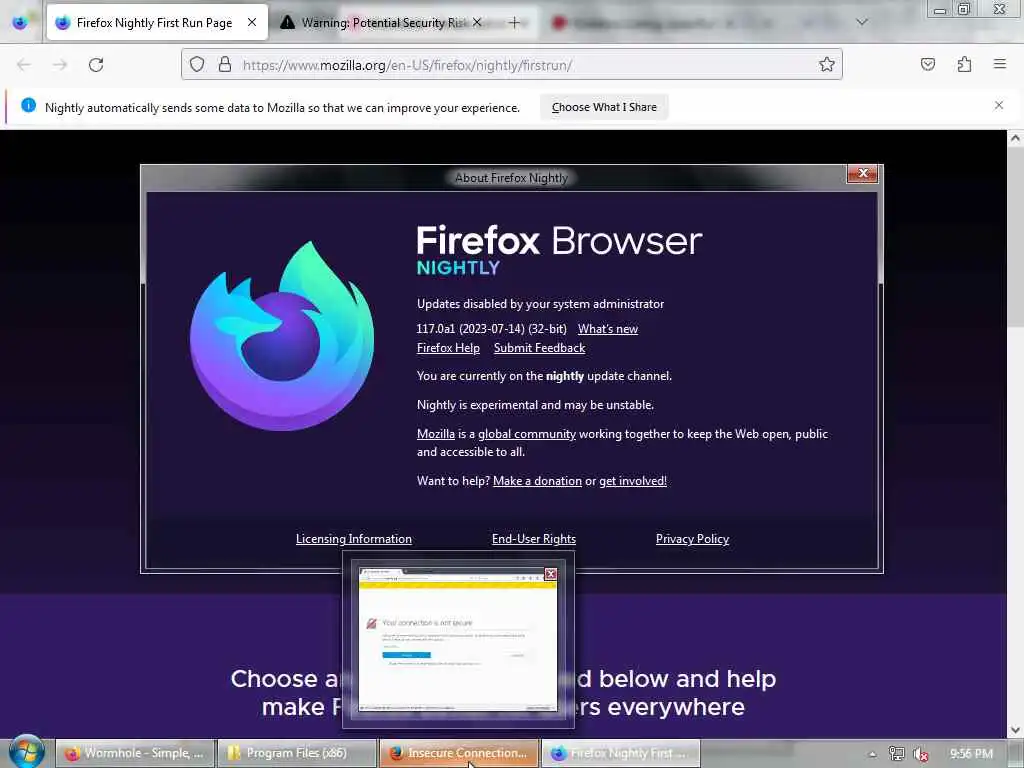1024x768 pixels.
Task: Click the version text 117.0a1 (2023-07-14) (32-bit)
Action: pos(491,328)
